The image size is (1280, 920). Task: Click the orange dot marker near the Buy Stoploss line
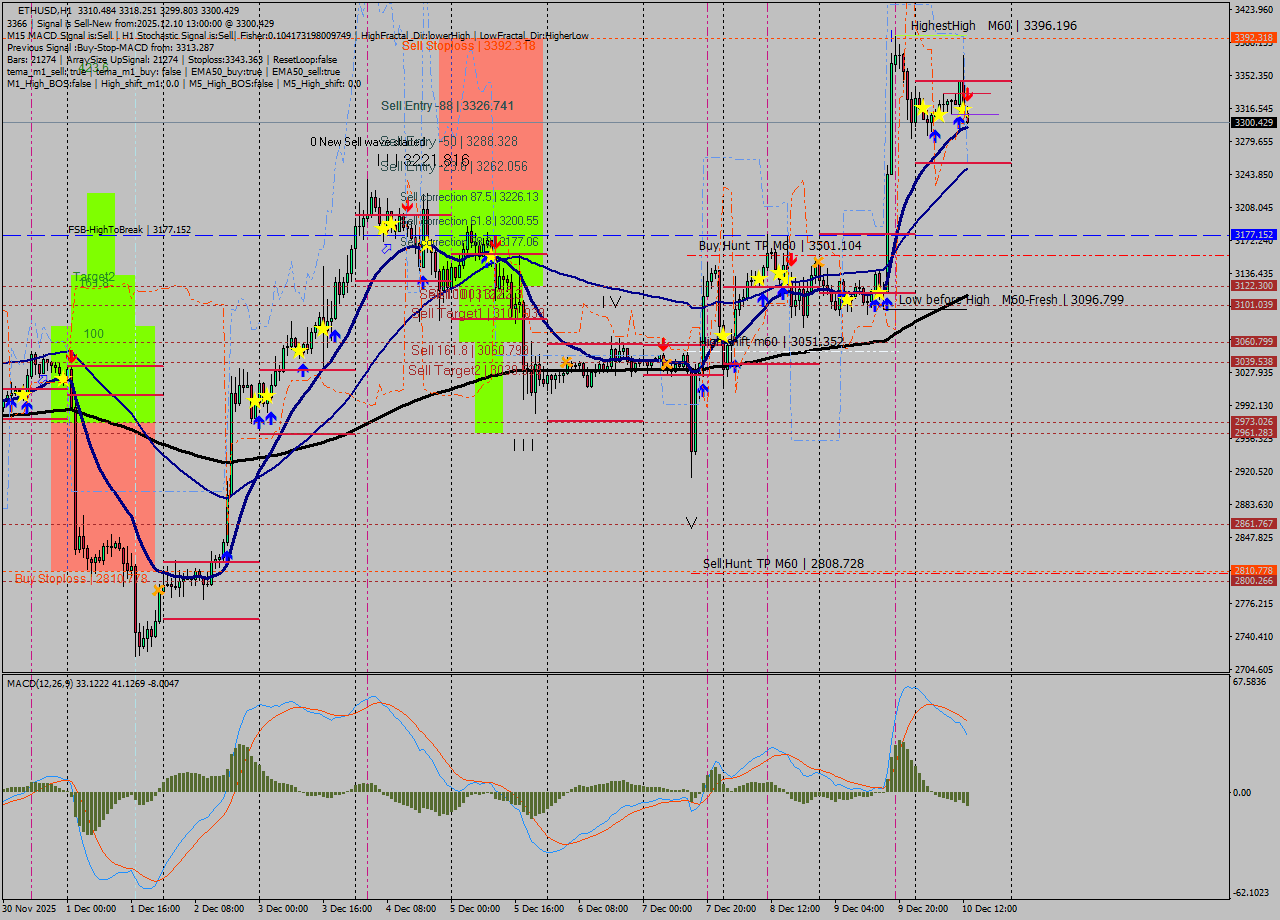pyautogui.click(x=158, y=590)
